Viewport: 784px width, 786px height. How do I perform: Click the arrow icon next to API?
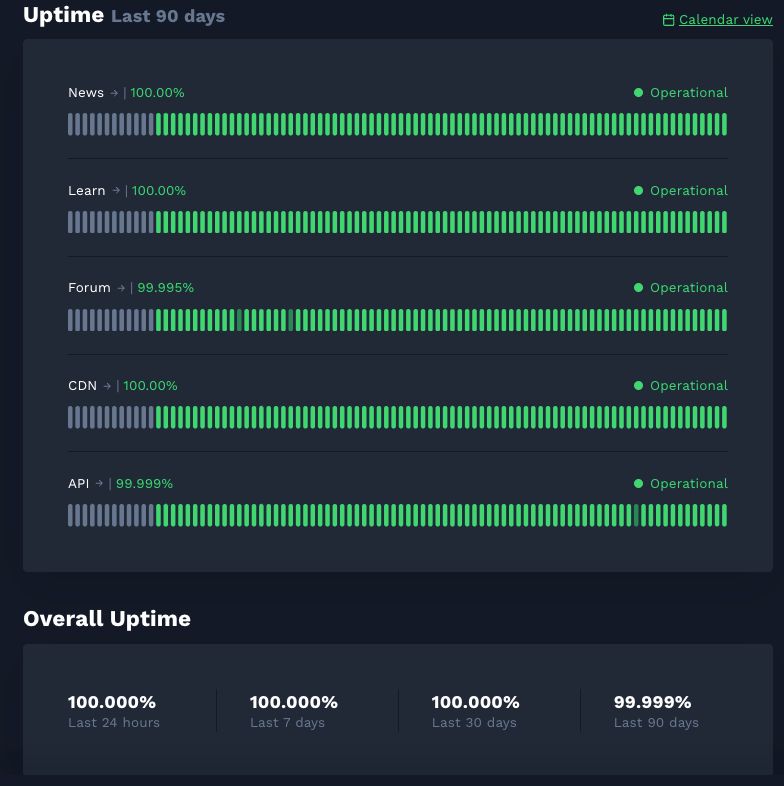99,483
